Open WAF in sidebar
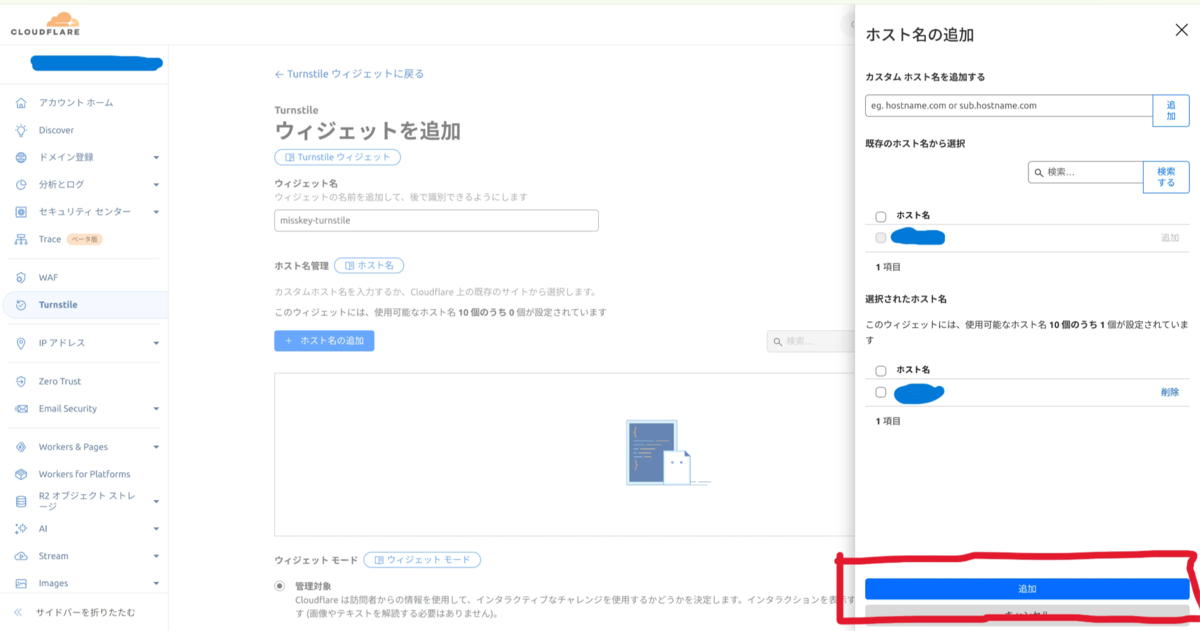The image size is (1200, 631). click(49, 277)
